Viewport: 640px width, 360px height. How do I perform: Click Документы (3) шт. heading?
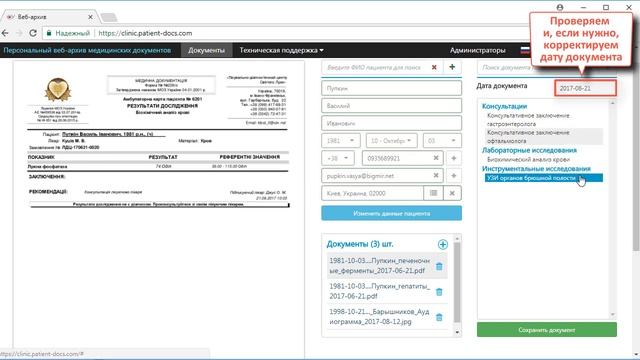360,244
